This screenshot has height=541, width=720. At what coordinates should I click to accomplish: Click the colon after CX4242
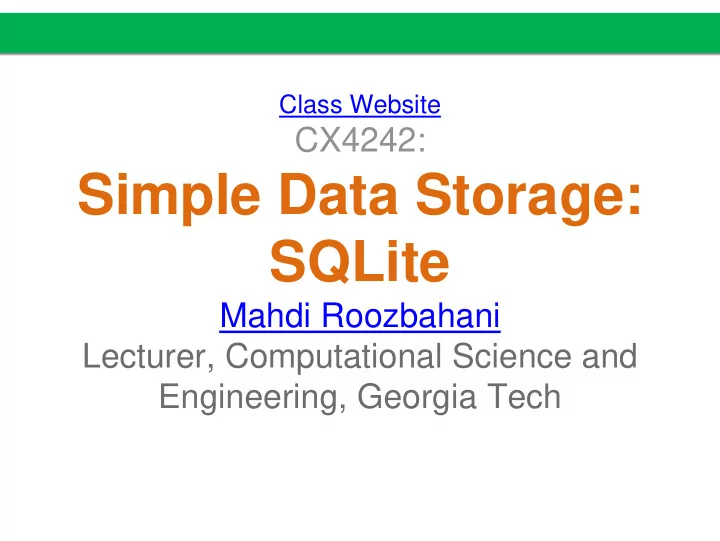coord(422,142)
